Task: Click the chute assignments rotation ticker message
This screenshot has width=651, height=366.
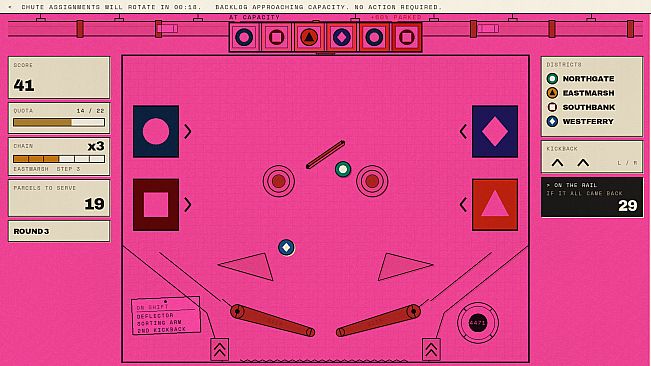Action: tap(111, 7)
